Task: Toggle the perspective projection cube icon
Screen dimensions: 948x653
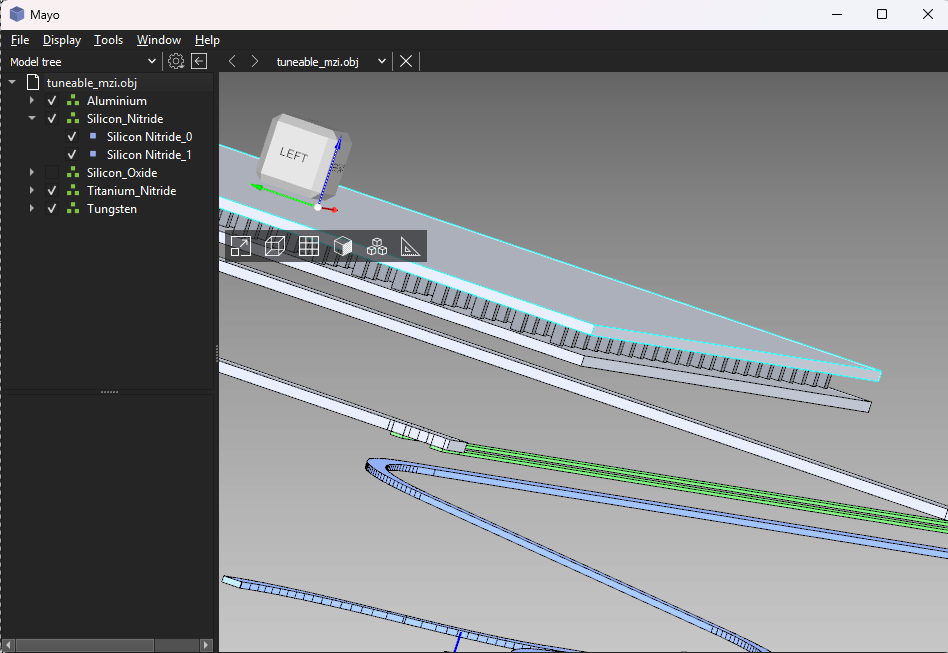Action: pyautogui.click(x=275, y=246)
